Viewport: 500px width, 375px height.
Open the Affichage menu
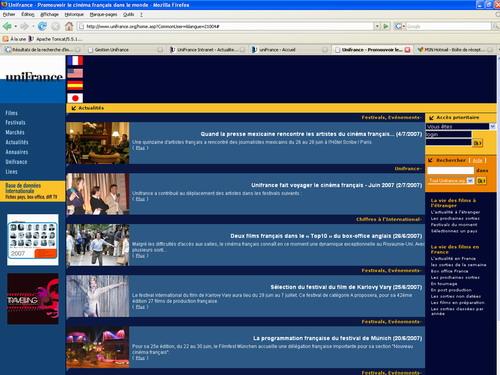coord(49,14)
